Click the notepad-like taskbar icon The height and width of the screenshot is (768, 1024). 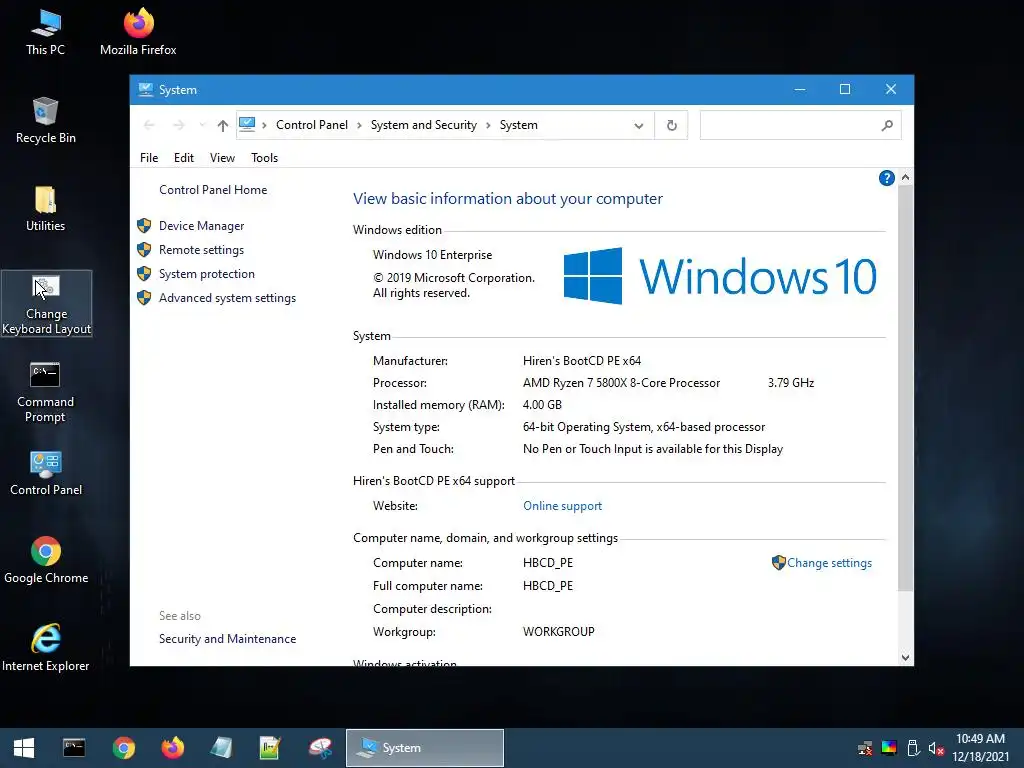coord(221,748)
